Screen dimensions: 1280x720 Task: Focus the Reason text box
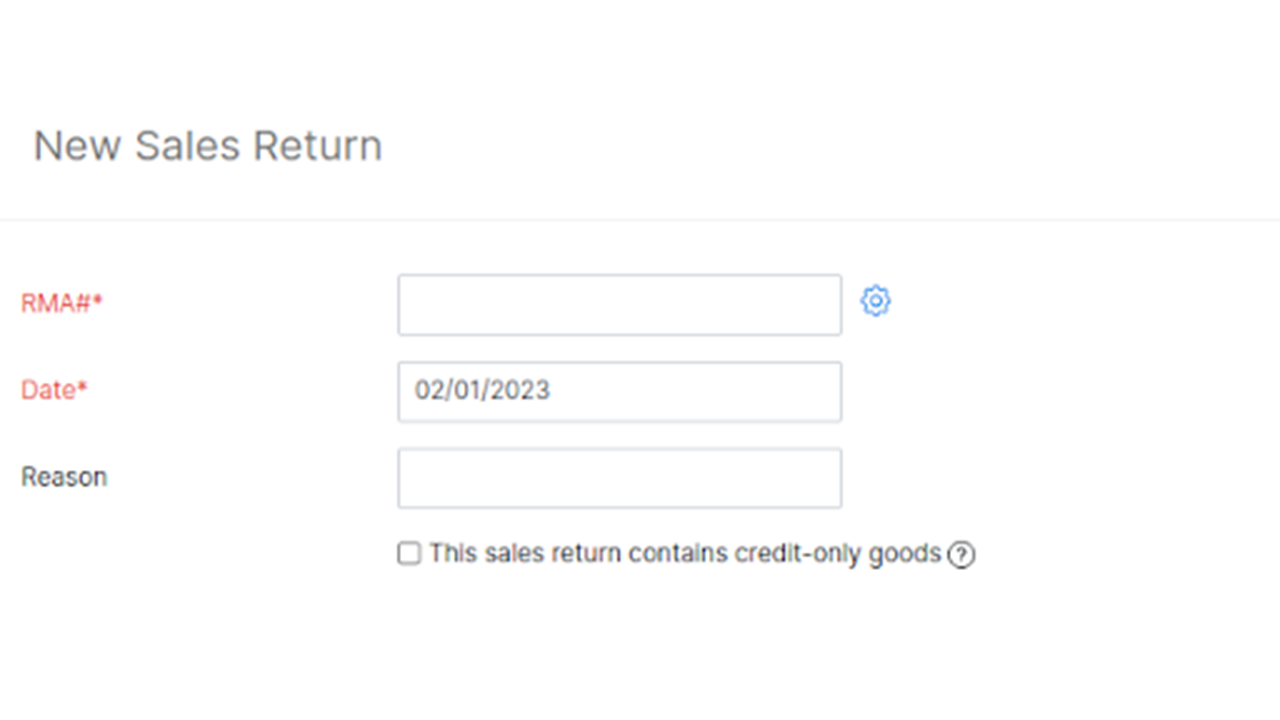(x=619, y=478)
